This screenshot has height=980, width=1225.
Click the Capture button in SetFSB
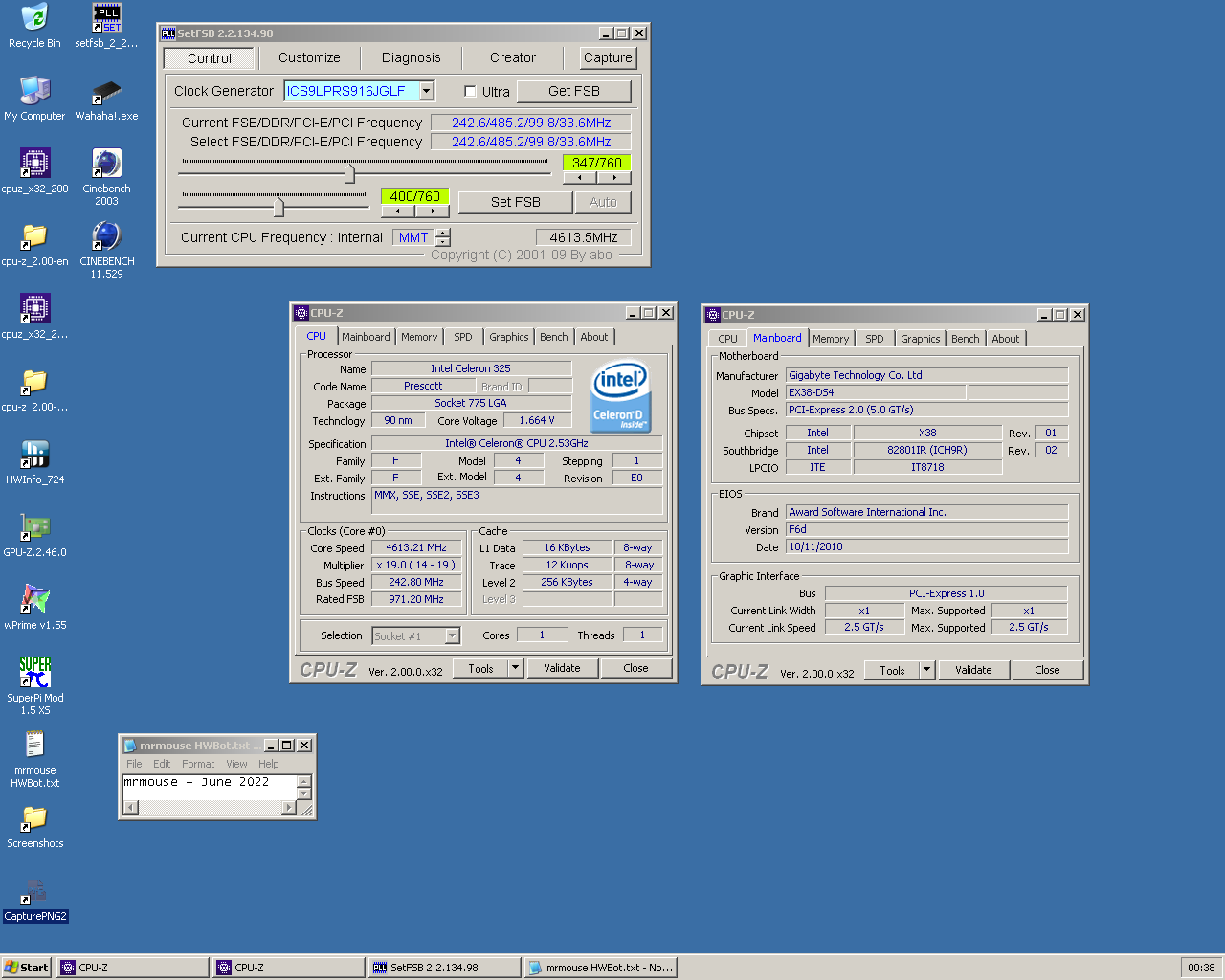(608, 57)
